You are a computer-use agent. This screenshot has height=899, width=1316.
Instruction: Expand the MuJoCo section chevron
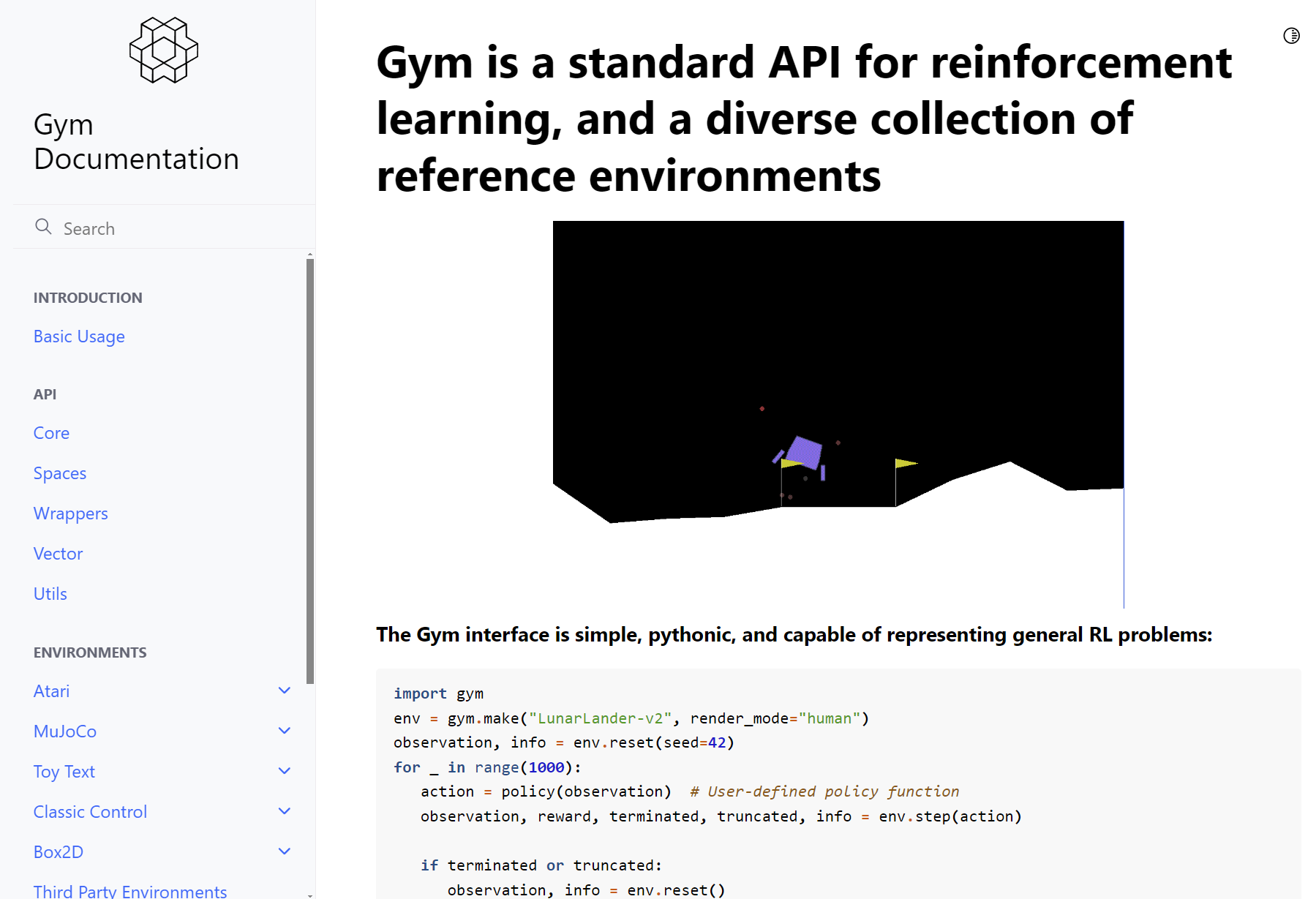tap(285, 731)
